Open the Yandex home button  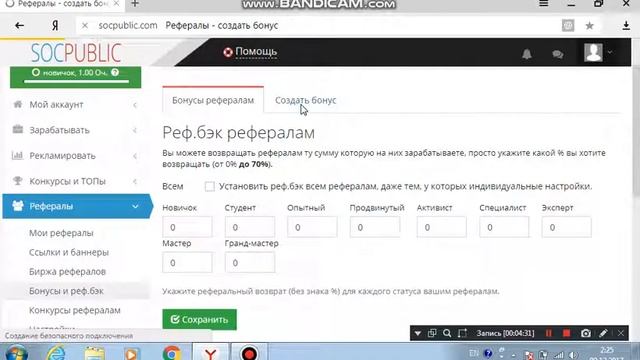tap(55, 26)
